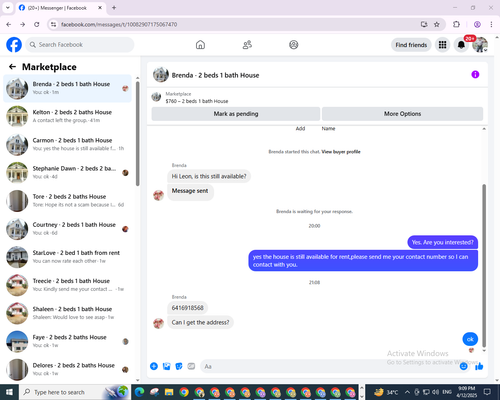Image resolution: width=500 pixels, height=400 pixels.
Task: Open StarLove 2 bed 1 bath chat
Action: point(68,257)
